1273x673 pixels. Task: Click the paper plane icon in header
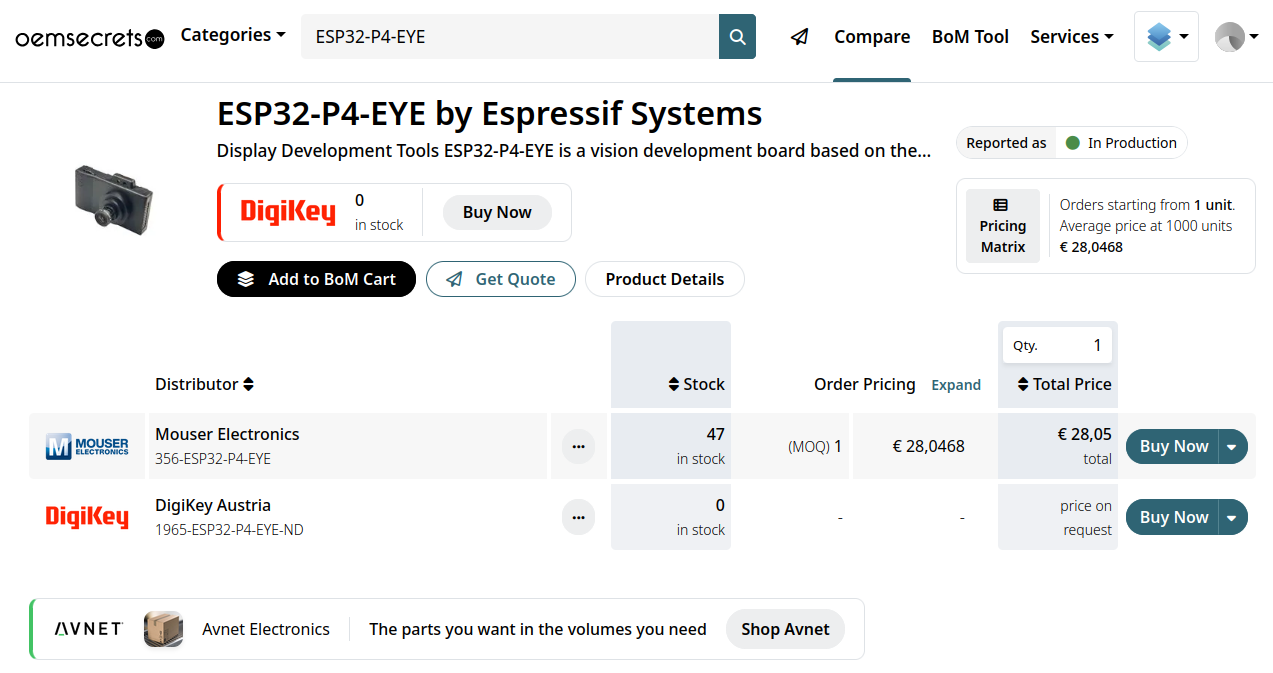(x=799, y=37)
